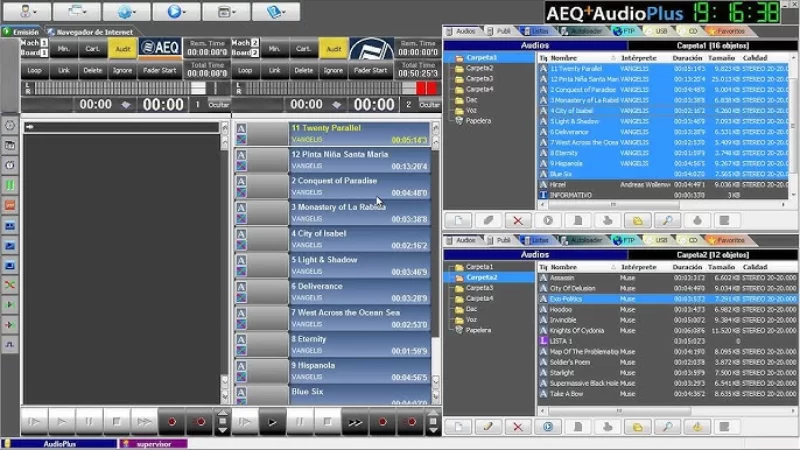This screenshot has height=450, width=800.
Task: Click the Ocultar button on player 1
Action: click(218, 105)
